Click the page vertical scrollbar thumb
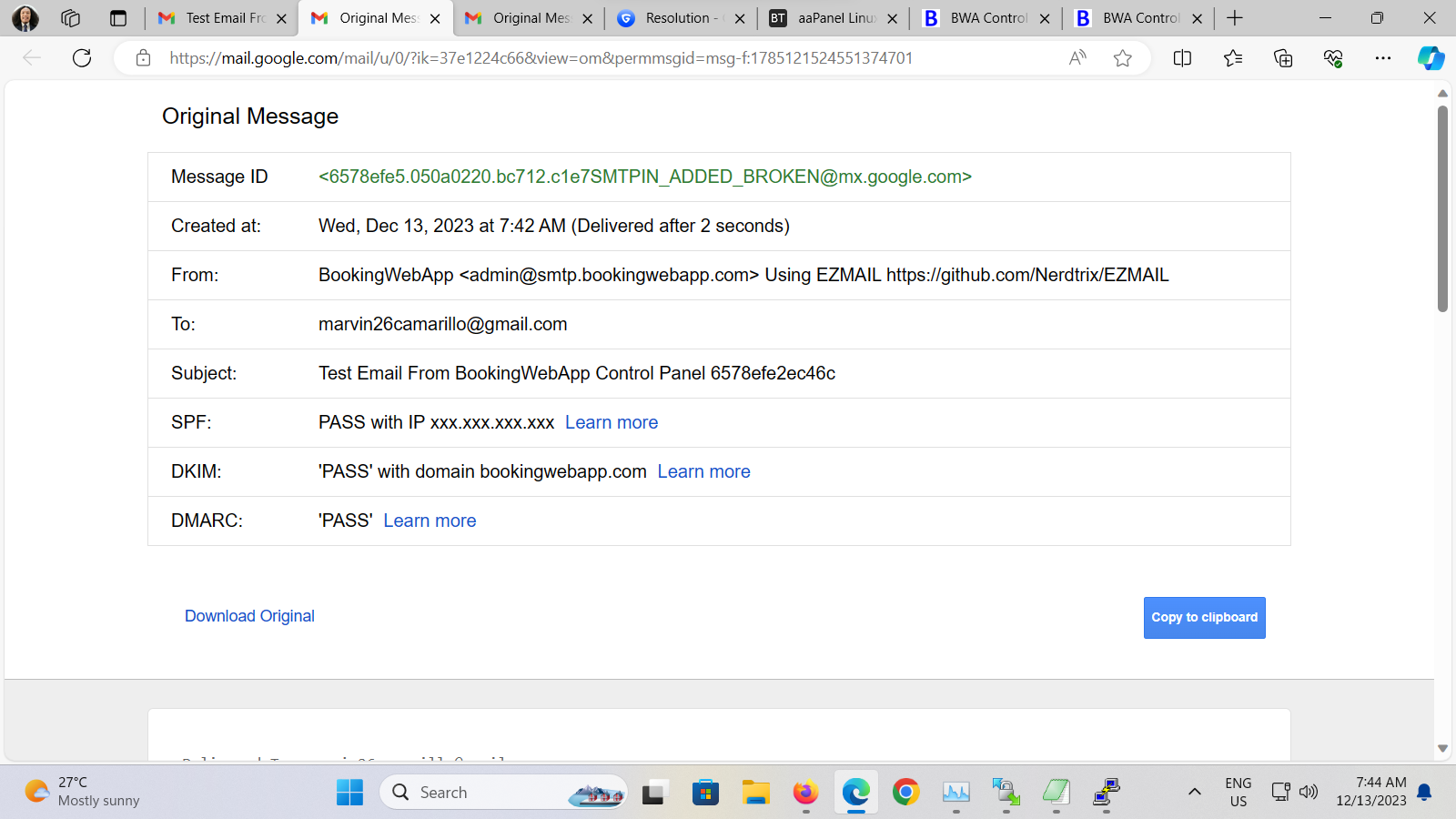The height and width of the screenshot is (819, 1456). click(x=1442, y=209)
